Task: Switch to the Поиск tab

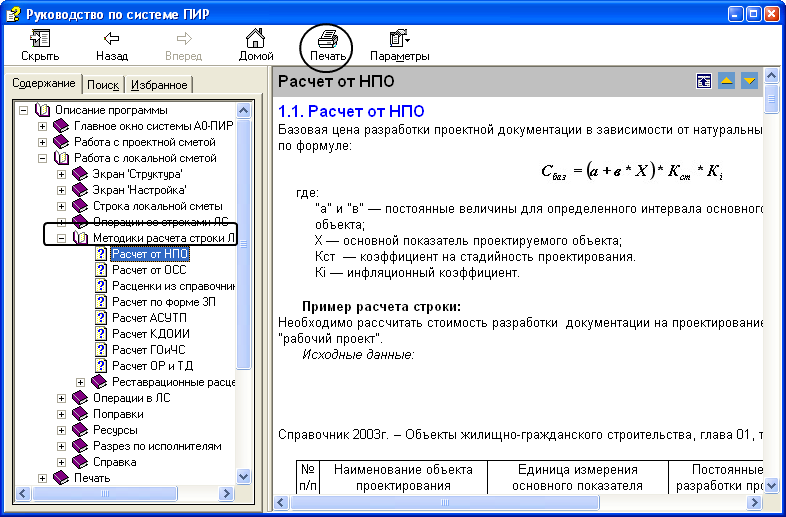Action: pyautogui.click(x=103, y=85)
